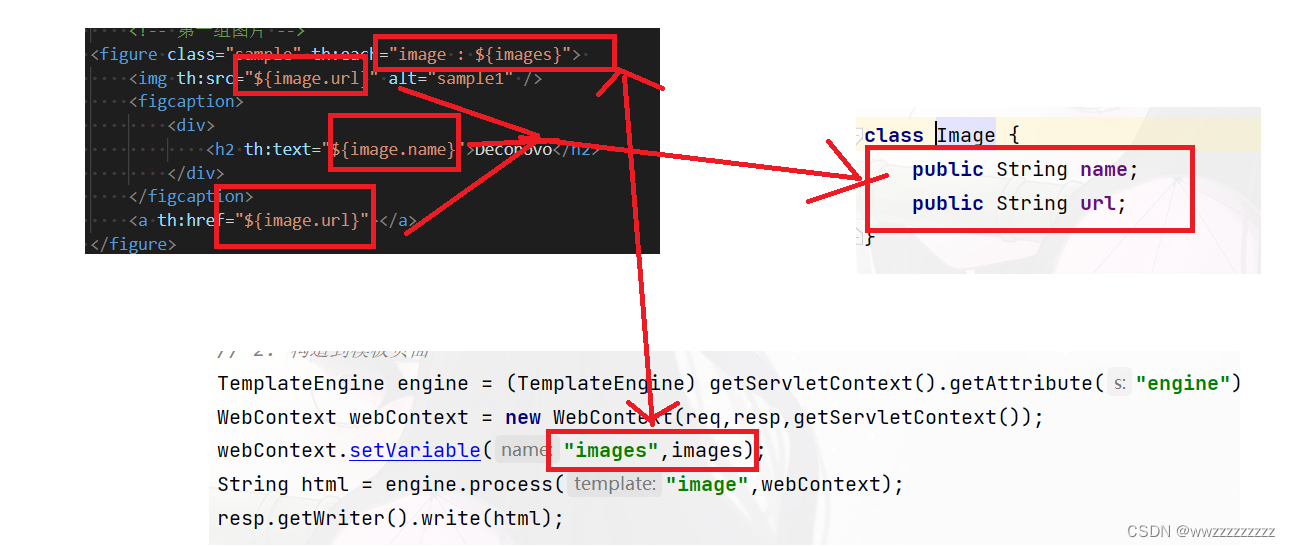Click the Decorovo heading text
The width and height of the screenshot is (1290, 547).
(513, 149)
